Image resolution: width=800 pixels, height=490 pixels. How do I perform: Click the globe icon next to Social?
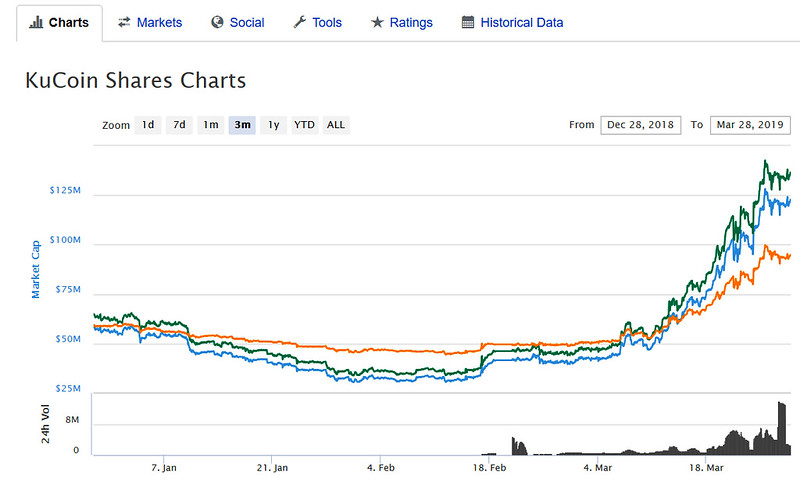(217, 22)
